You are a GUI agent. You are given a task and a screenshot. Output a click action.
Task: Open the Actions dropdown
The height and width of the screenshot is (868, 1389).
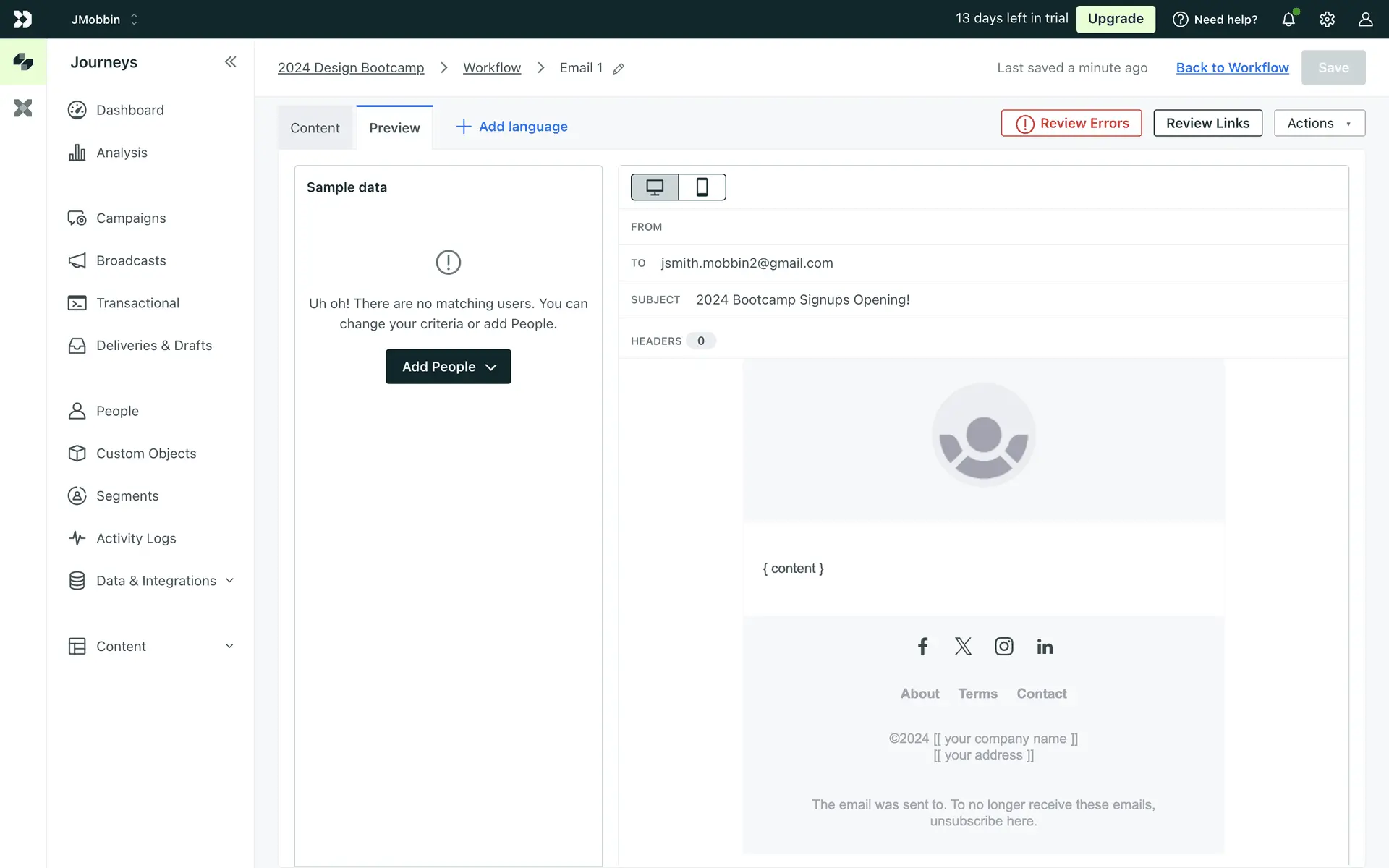tap(1319, 123)
